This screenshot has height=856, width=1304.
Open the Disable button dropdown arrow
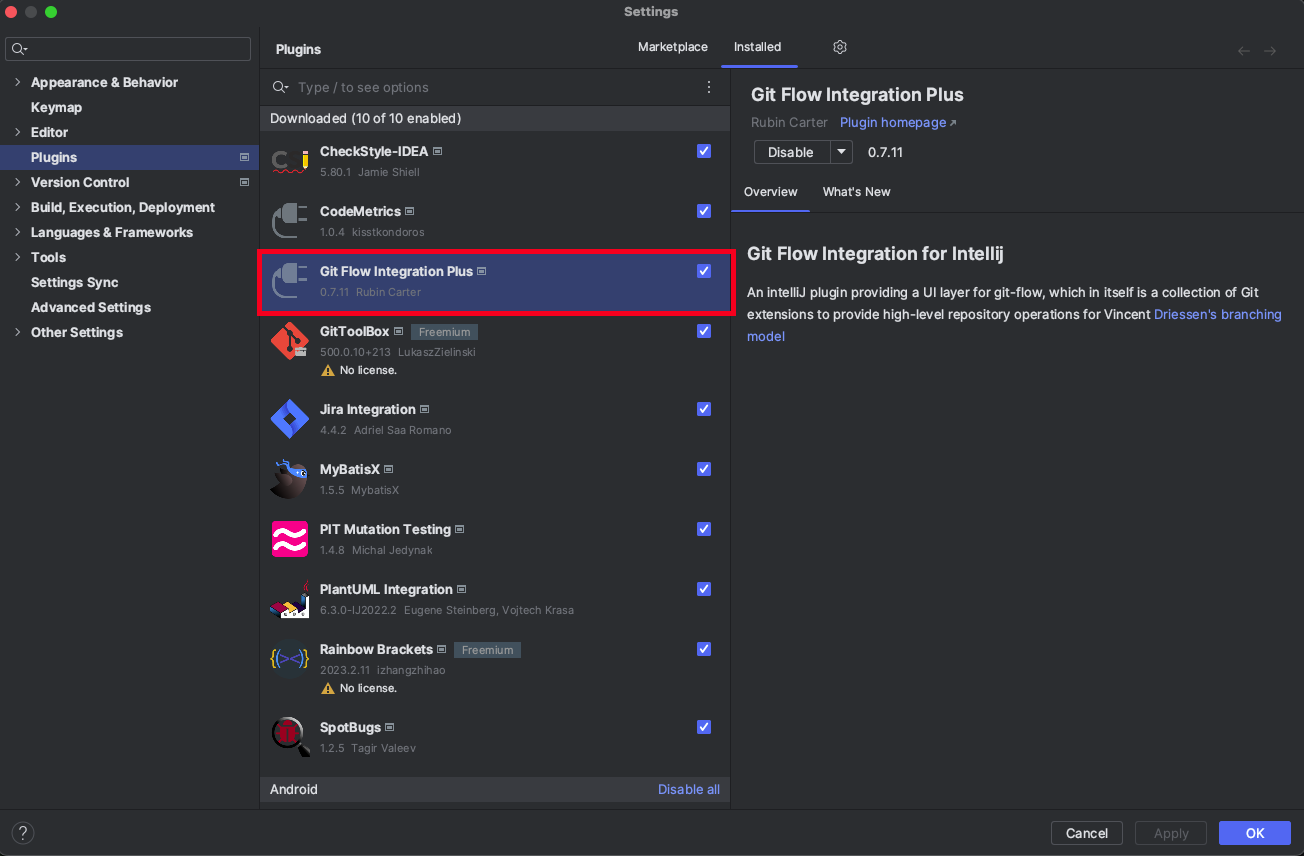pyautogui.click(x=842, y=152)
